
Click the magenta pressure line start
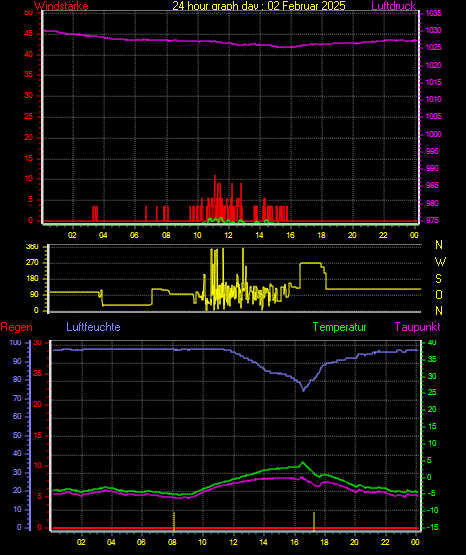pyautogui.click(x=46, y=31)
